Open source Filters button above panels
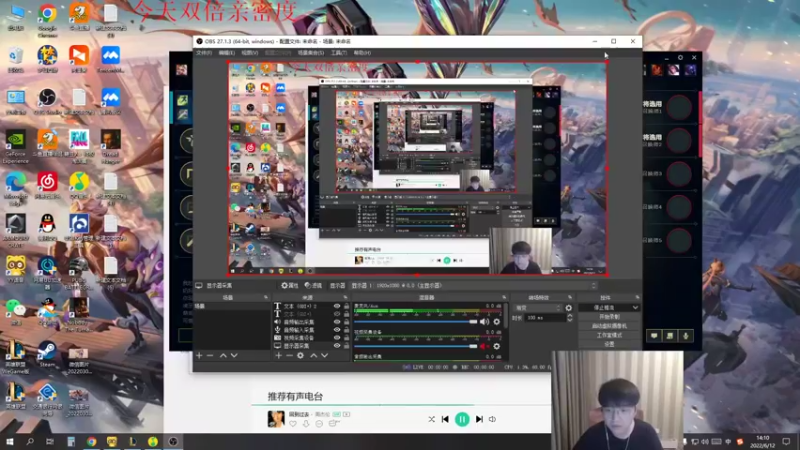The image size is (800, 450). coord(313,286)
